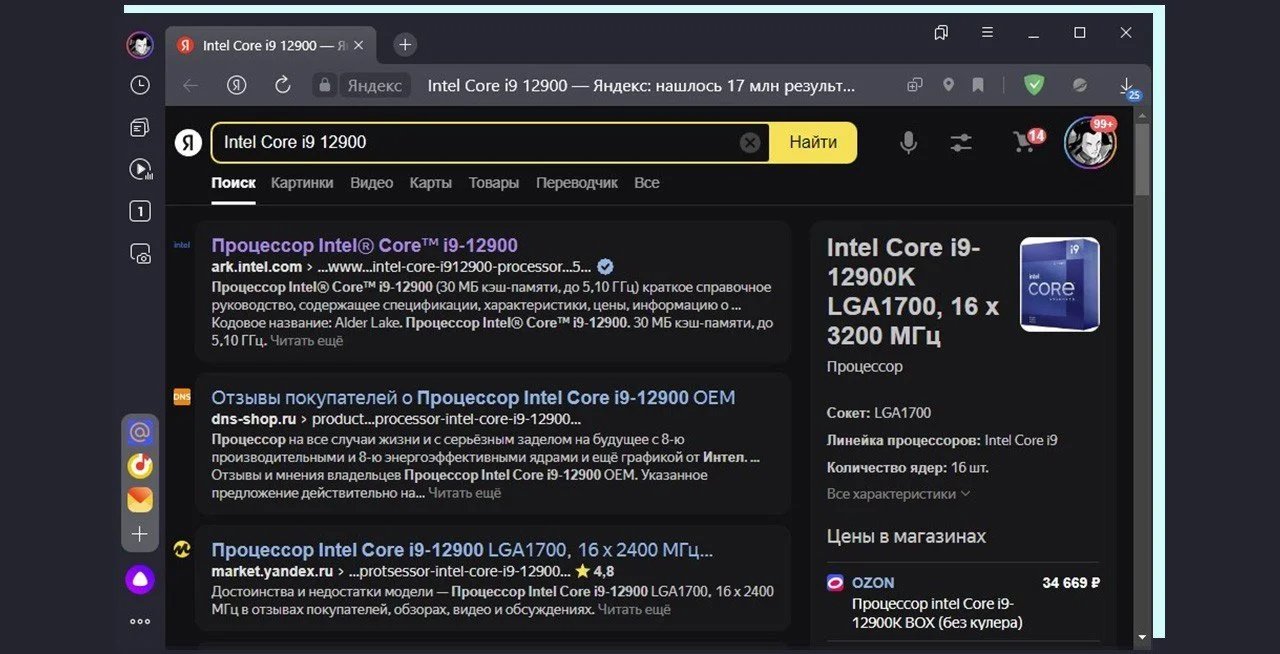This screenshot has height=654, width=1280.
Task: Open the tab groups icon in sidebar
Action: 140,128
